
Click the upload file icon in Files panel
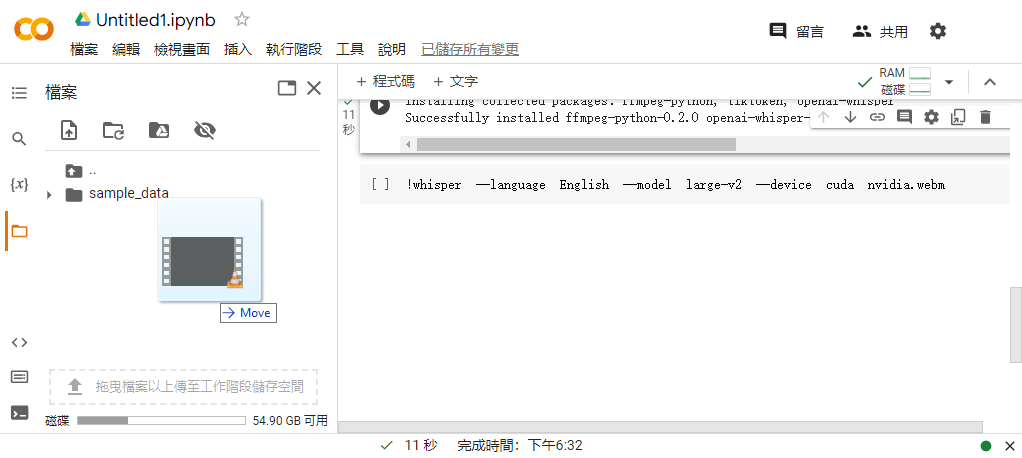click(68, 130)
